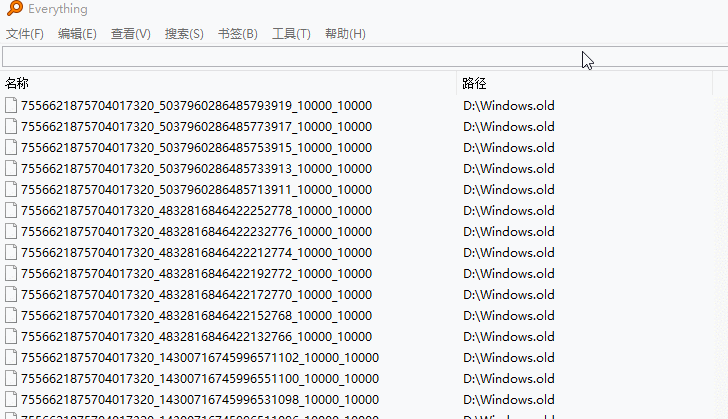Select file 7556621875704017320_4832816846422252778_10000_10000
Viewport: 728px width, 419px height.
(196, 211)
